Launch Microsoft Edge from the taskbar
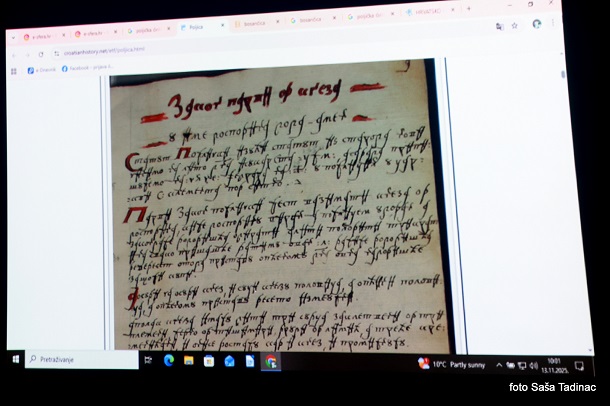The height and width of the screenshot is (406, 610). tap(168, 360)
